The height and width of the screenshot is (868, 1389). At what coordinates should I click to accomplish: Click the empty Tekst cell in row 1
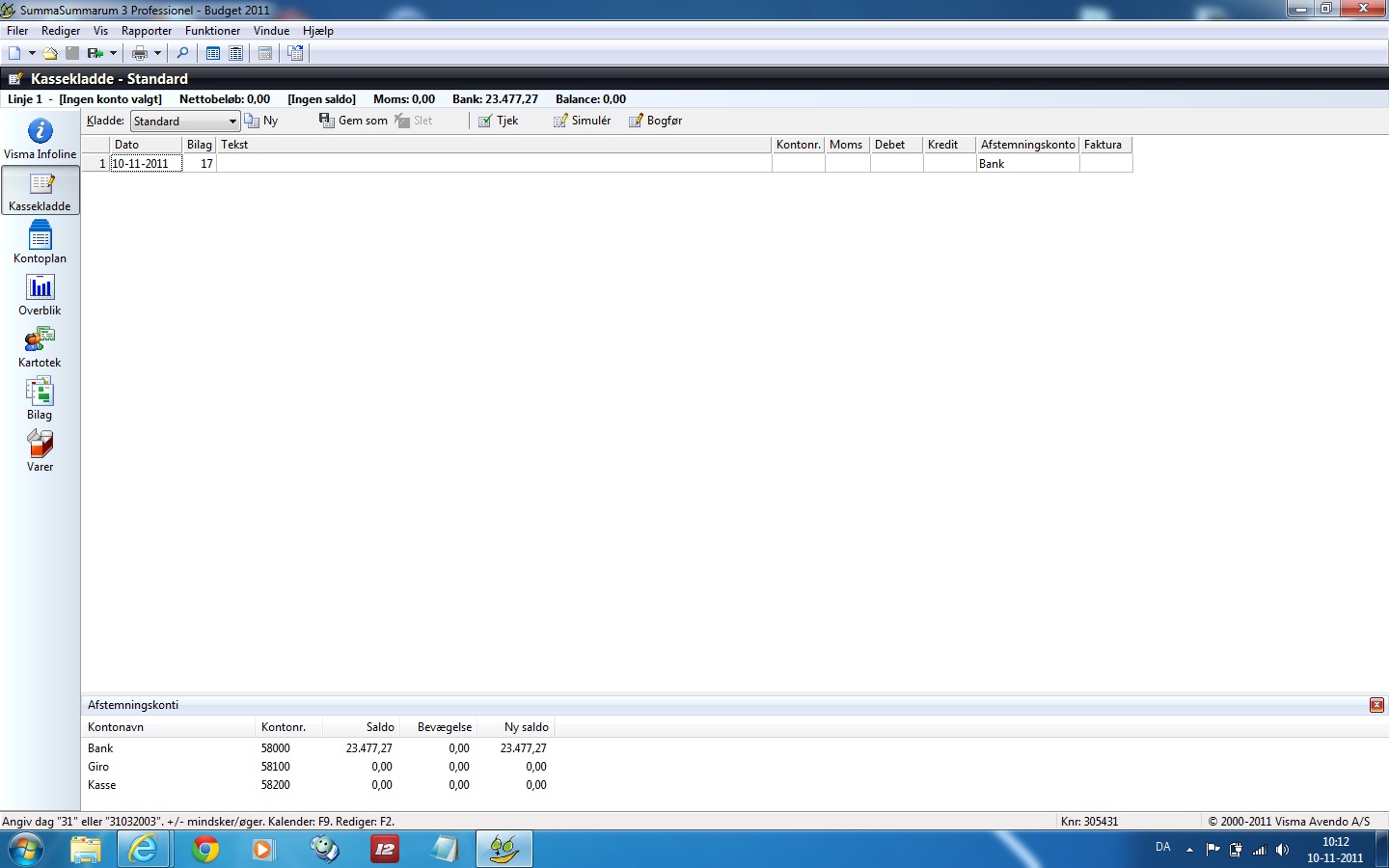pyautogui.click(x=495, y=164)
